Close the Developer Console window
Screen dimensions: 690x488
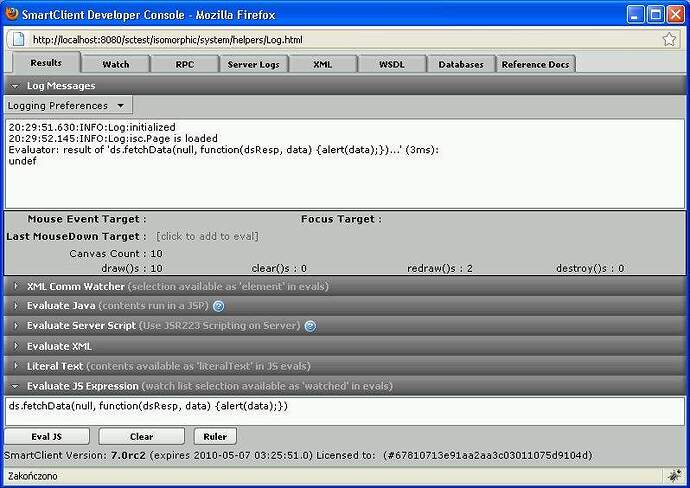[x=675, y=15]
